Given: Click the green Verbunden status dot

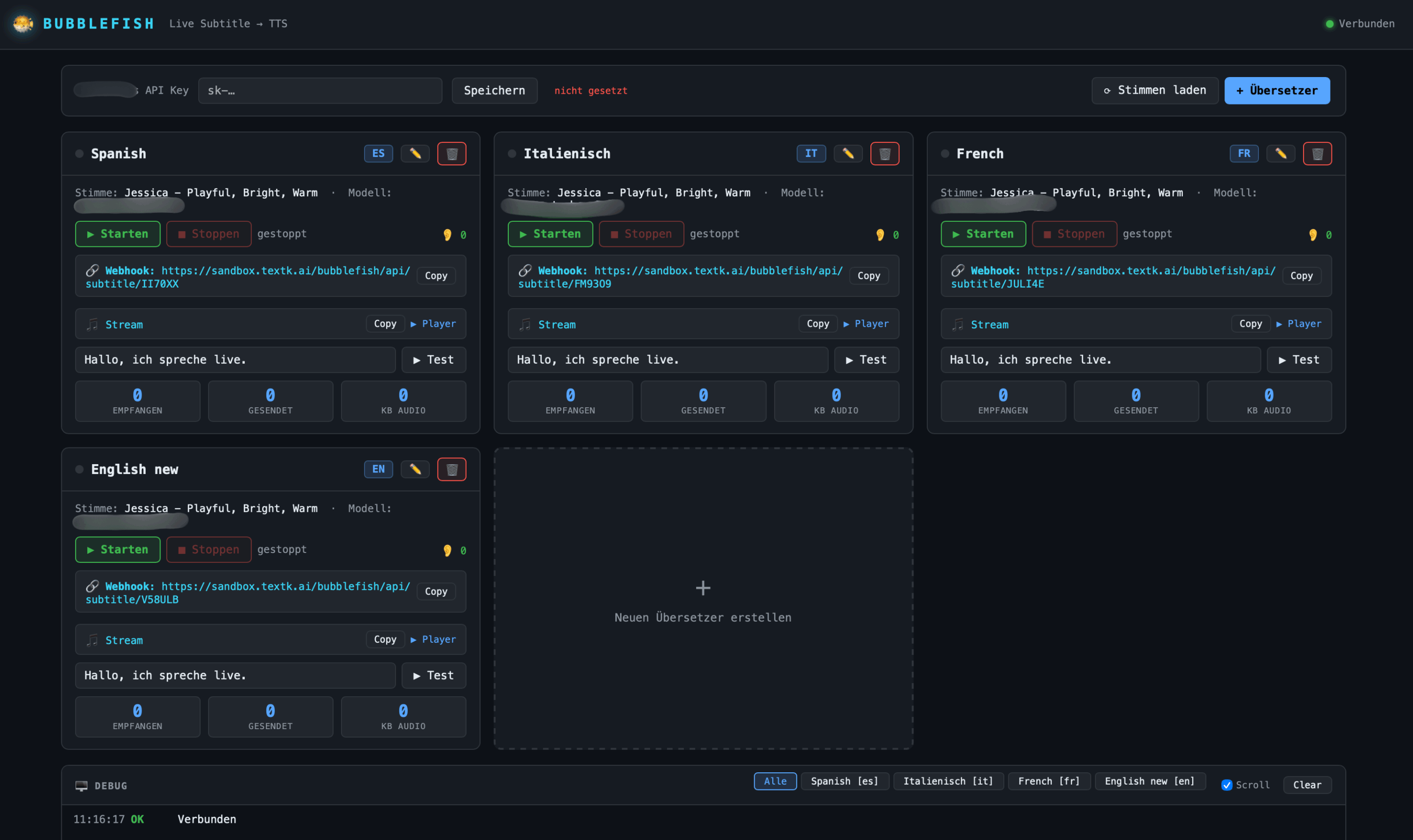Looking at the screenshot, I should (x=1329, y=24).
